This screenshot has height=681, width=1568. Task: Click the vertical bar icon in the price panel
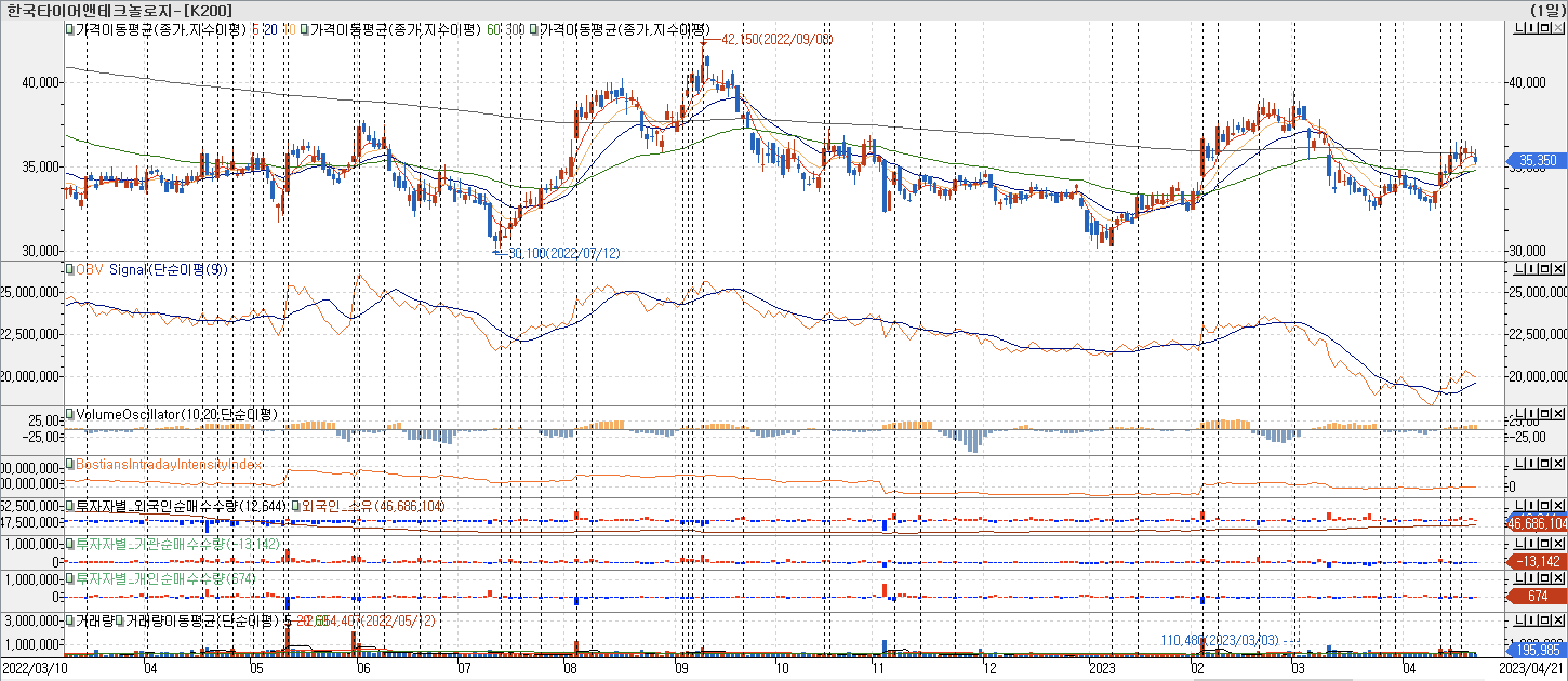[1531, 29]
